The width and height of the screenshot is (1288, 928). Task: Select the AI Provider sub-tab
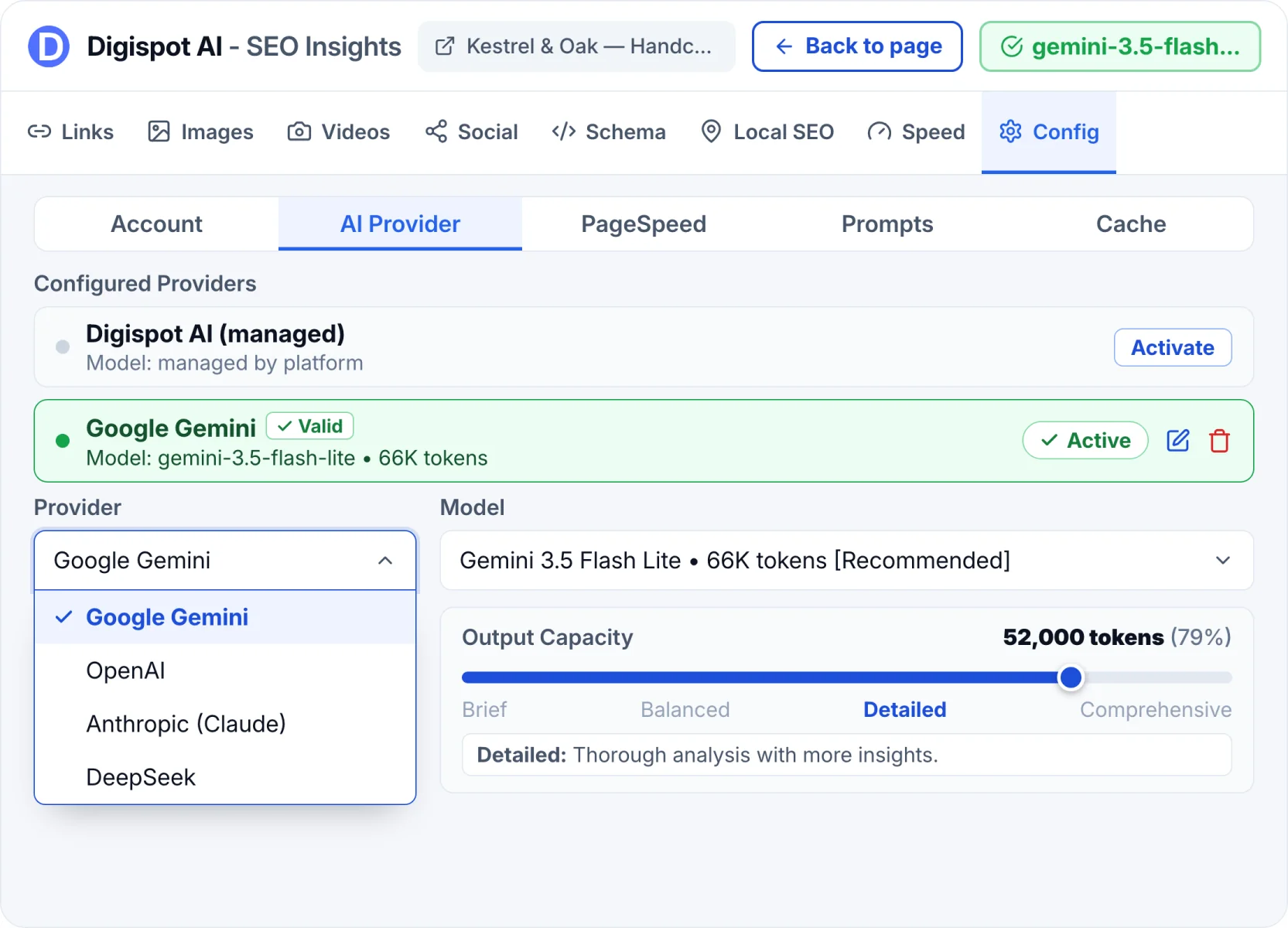click(x=400, y=224)
